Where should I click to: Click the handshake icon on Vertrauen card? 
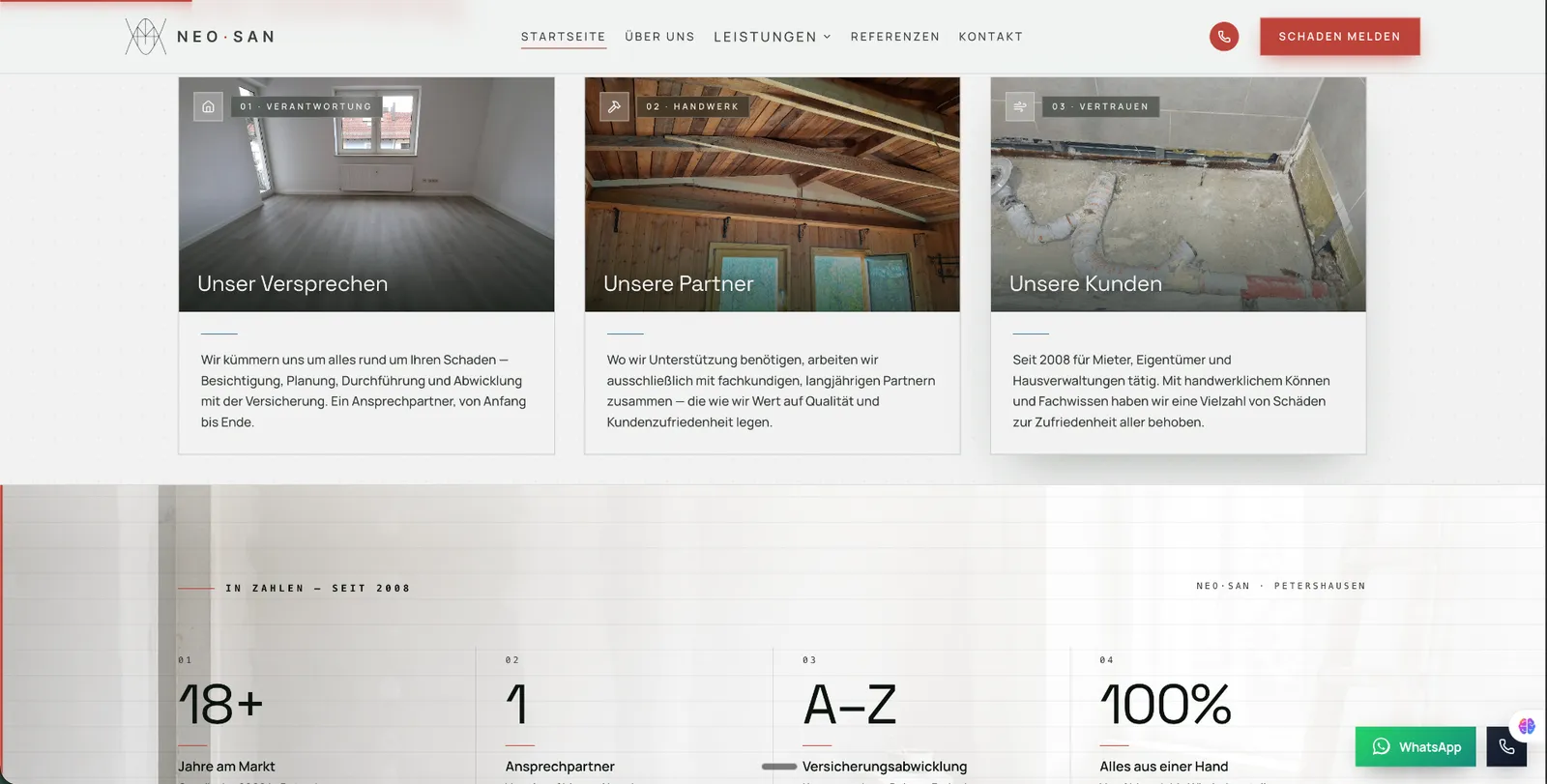pyautogui.click(x=1020, y=106)
